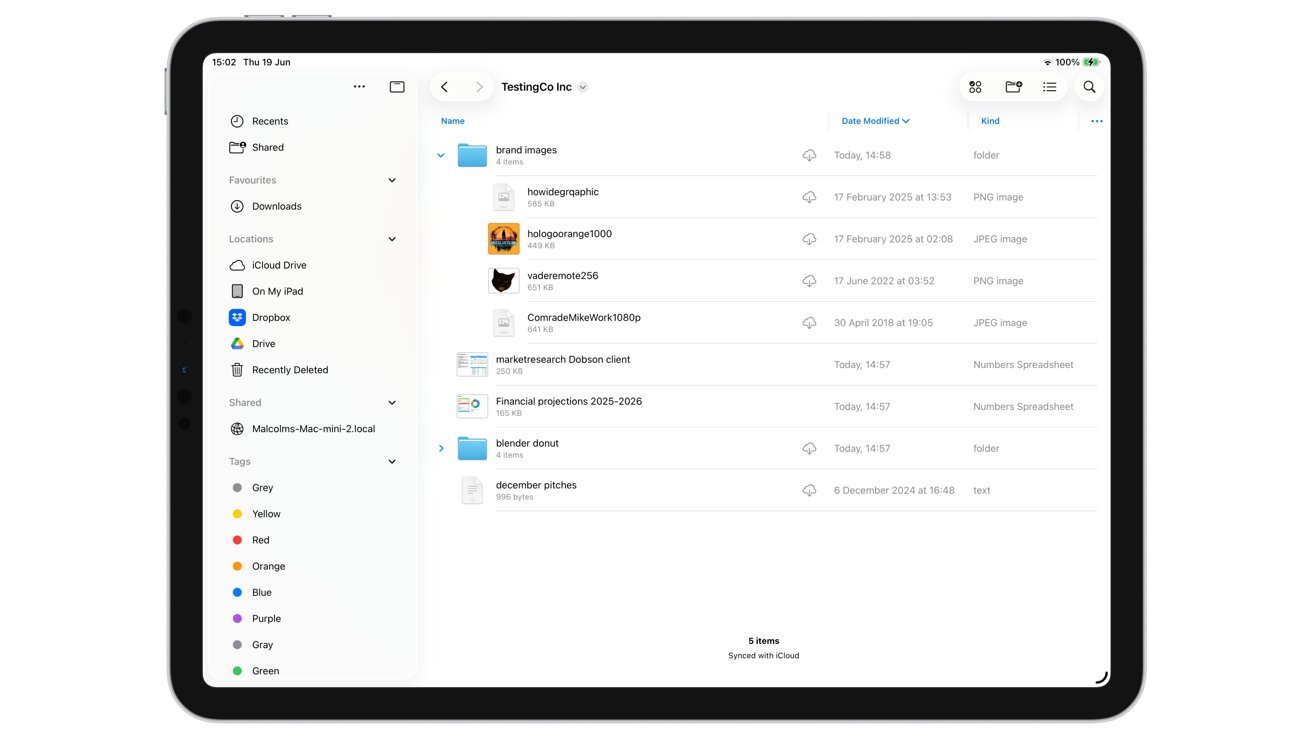The image size is (1312, 738).
Task: Download december pitches via cloud icon
Action: pos(809,490)
